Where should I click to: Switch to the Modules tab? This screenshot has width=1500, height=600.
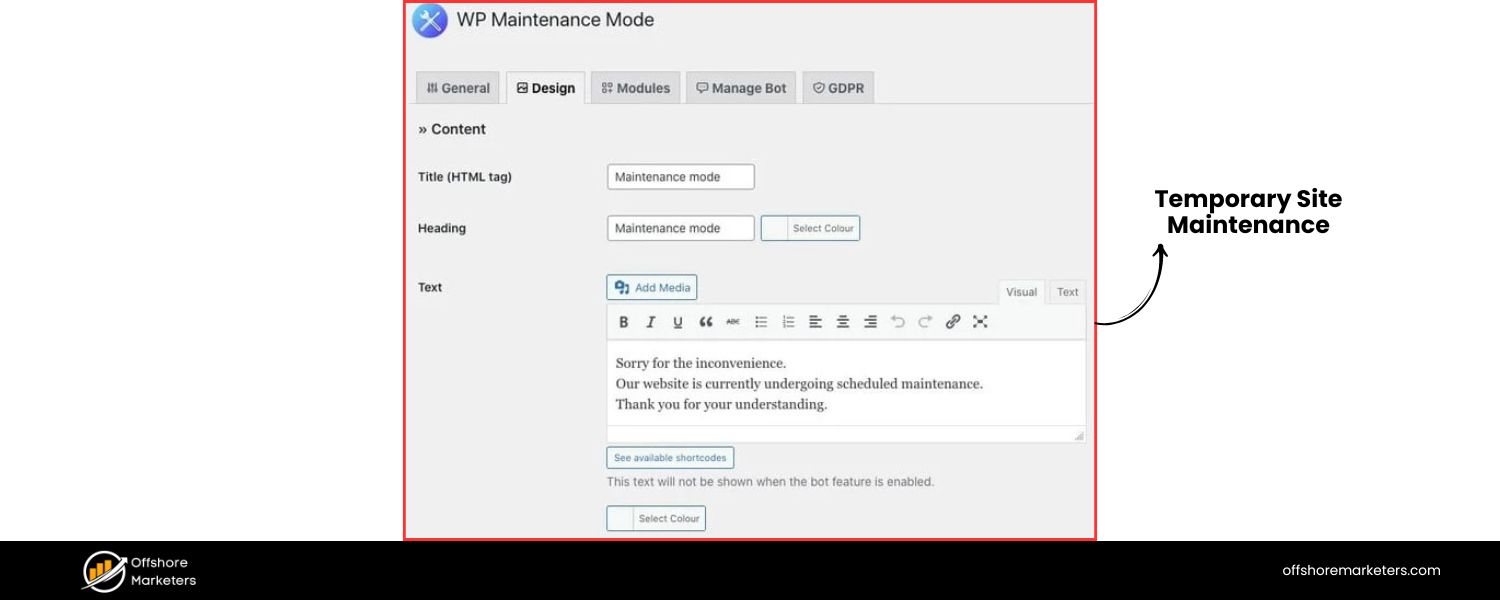click(x=635, y=88)
